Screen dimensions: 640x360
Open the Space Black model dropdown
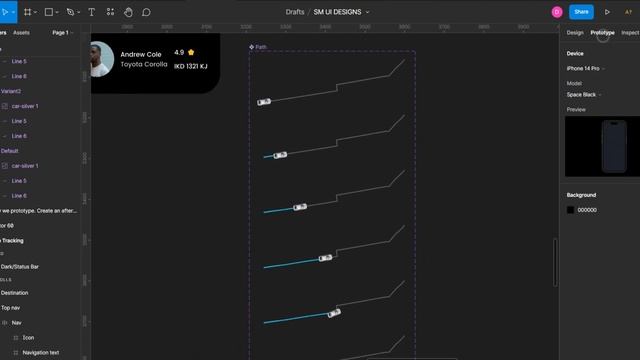pos(584,95)
